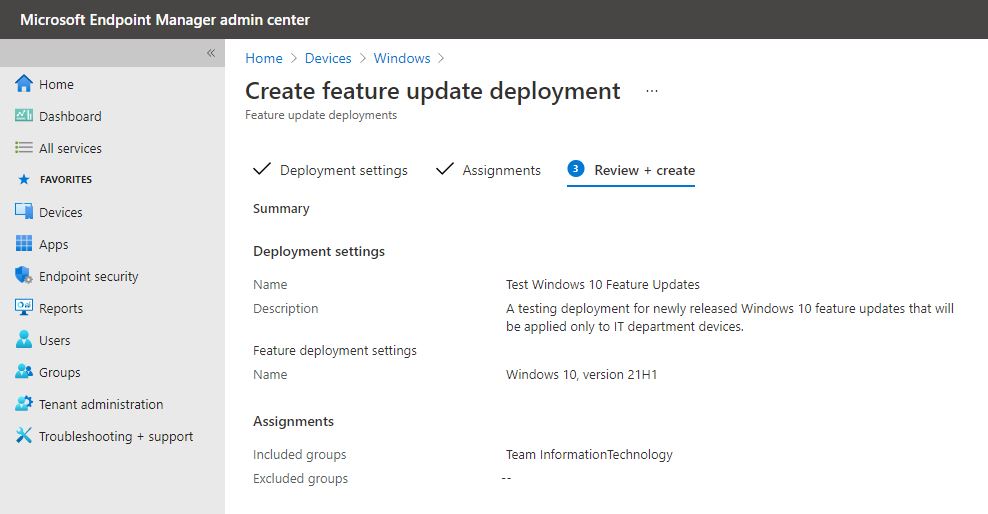Open Endpoint security in sidebar
The width and height of the screenshot is (988, 514).
(88, 277)
